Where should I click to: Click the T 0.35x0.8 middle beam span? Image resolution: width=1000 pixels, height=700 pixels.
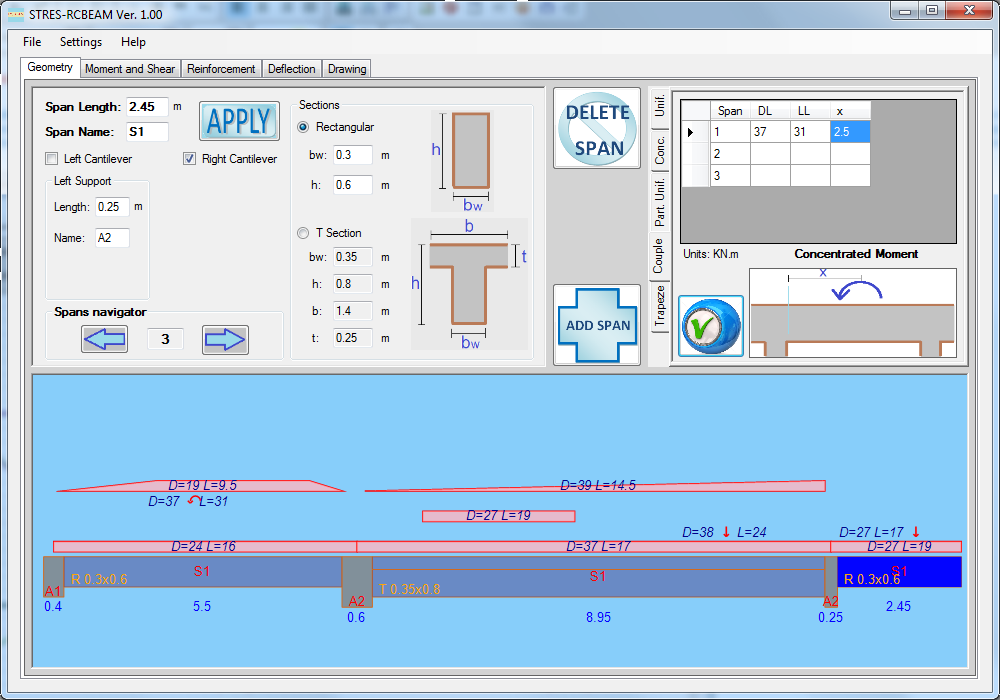click(598, 577)
